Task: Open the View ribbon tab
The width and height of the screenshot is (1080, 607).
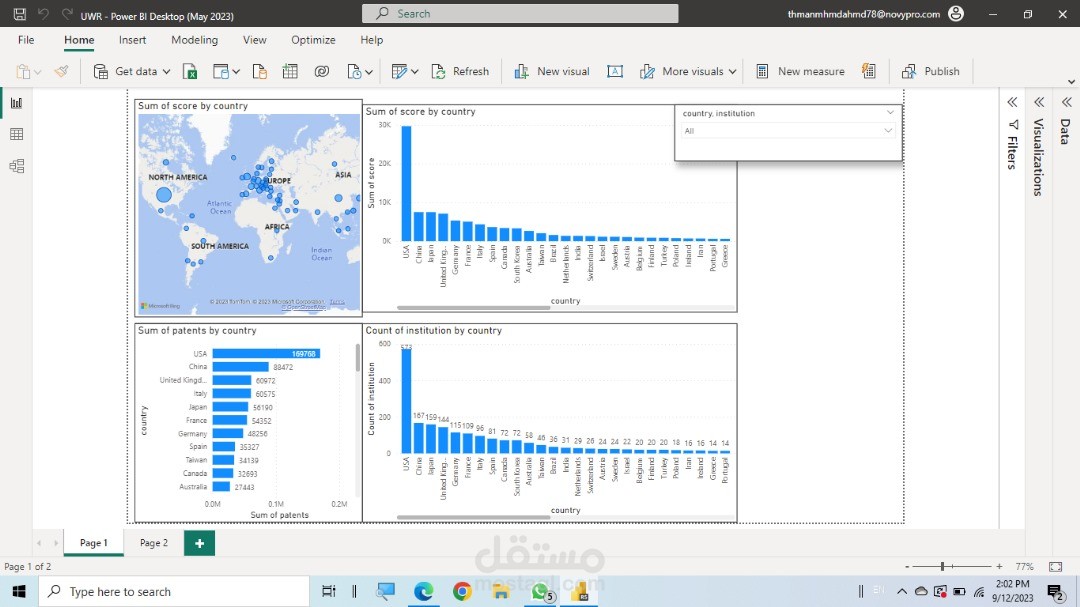Action: tap(254, 40)
